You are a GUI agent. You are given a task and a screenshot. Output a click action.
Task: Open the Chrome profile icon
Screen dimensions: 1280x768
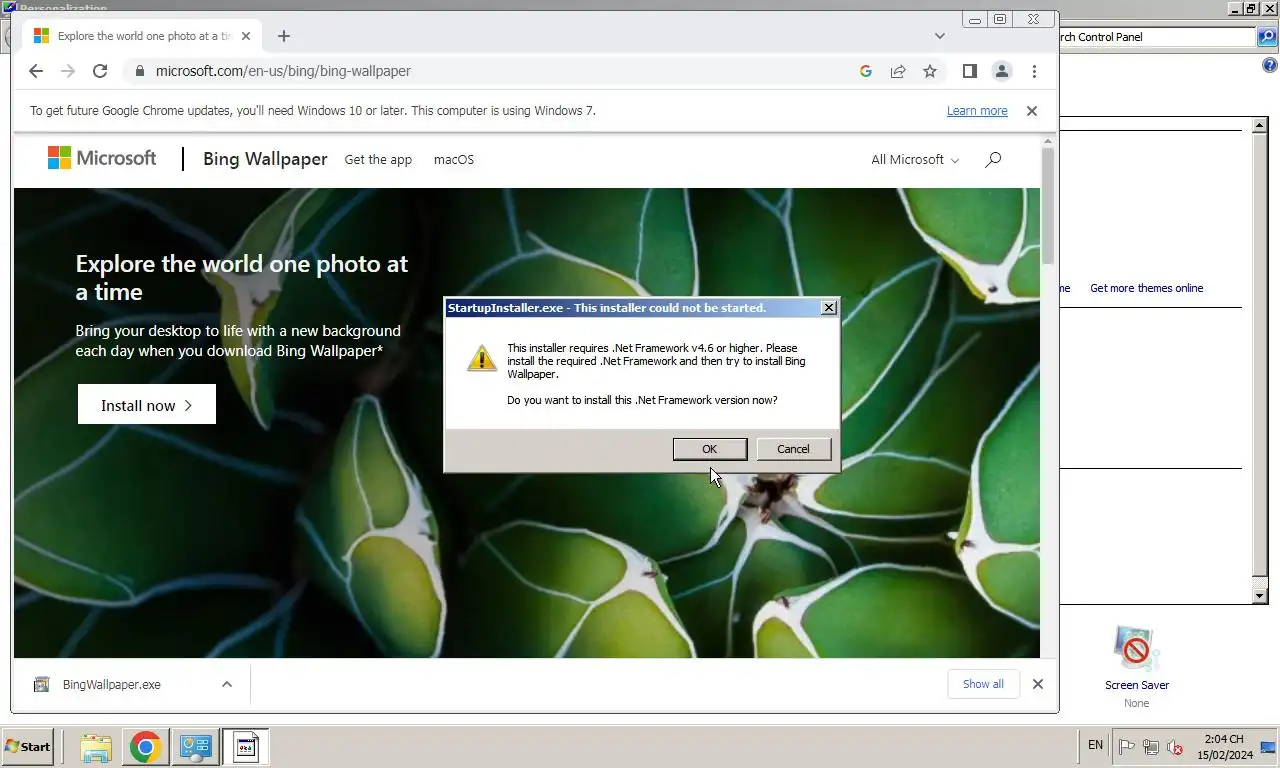pos(1001,71)
